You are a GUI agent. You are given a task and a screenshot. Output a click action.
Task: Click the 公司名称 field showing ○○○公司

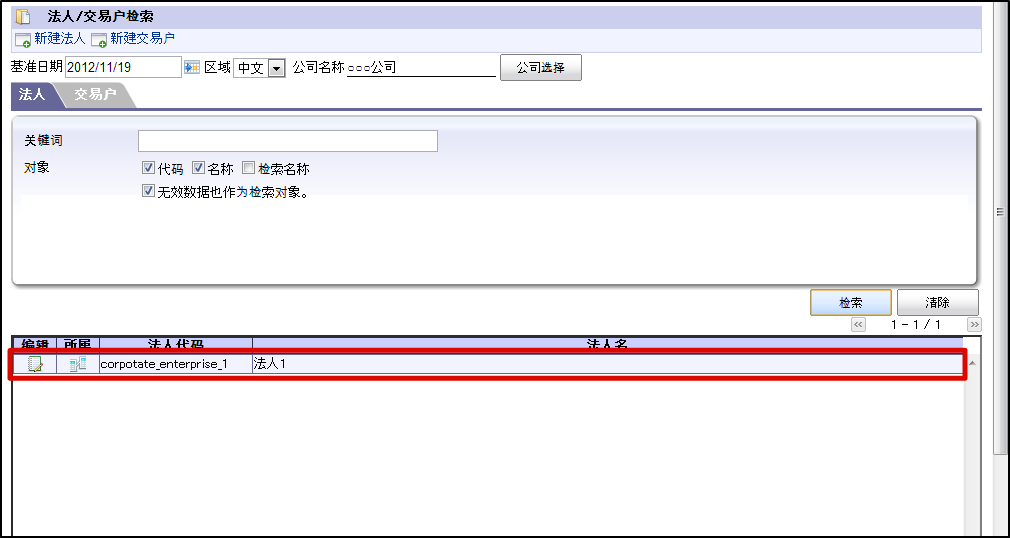coord(421,68)
